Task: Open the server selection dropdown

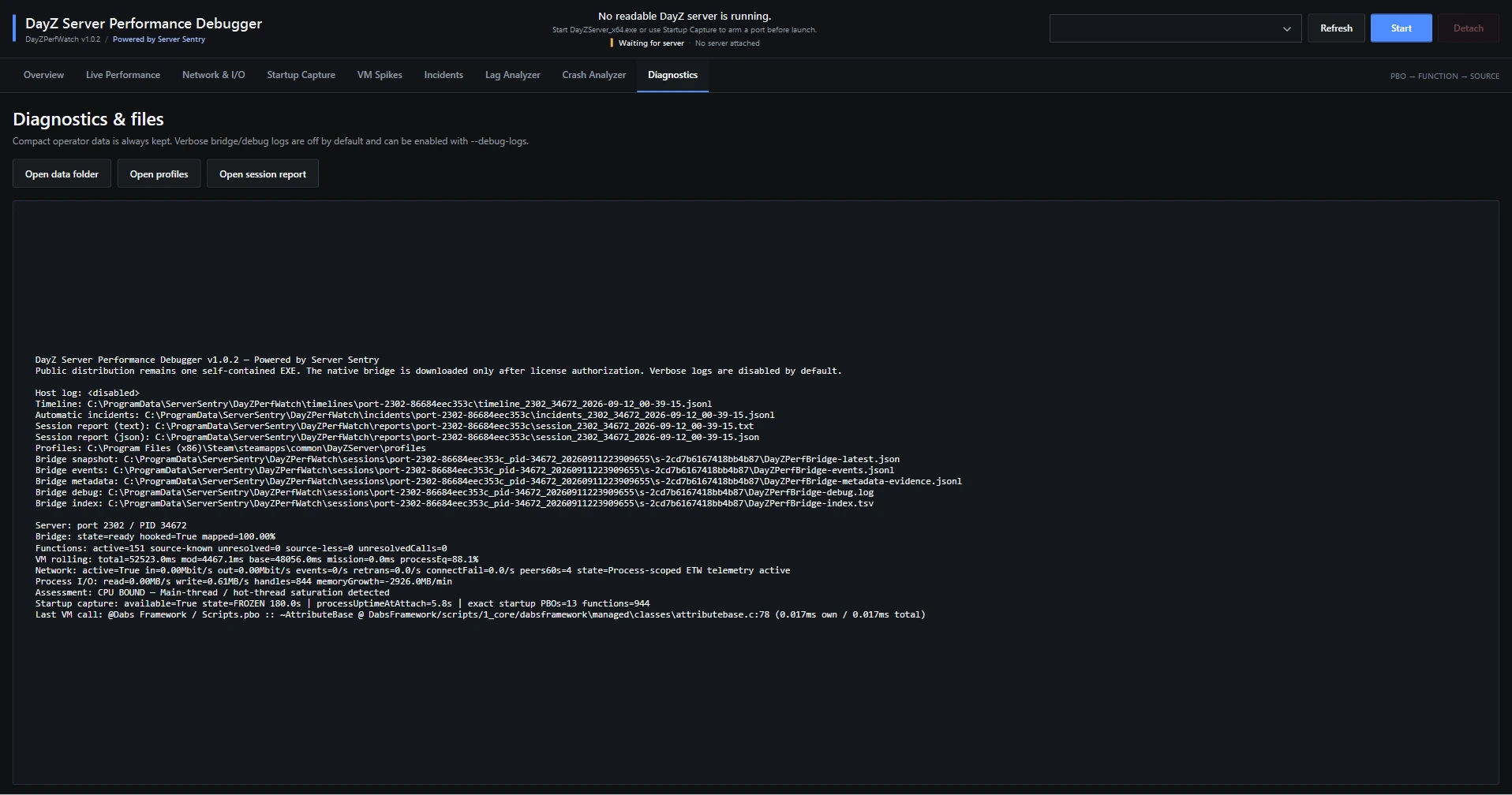Action: click(x=1175, y=28)
